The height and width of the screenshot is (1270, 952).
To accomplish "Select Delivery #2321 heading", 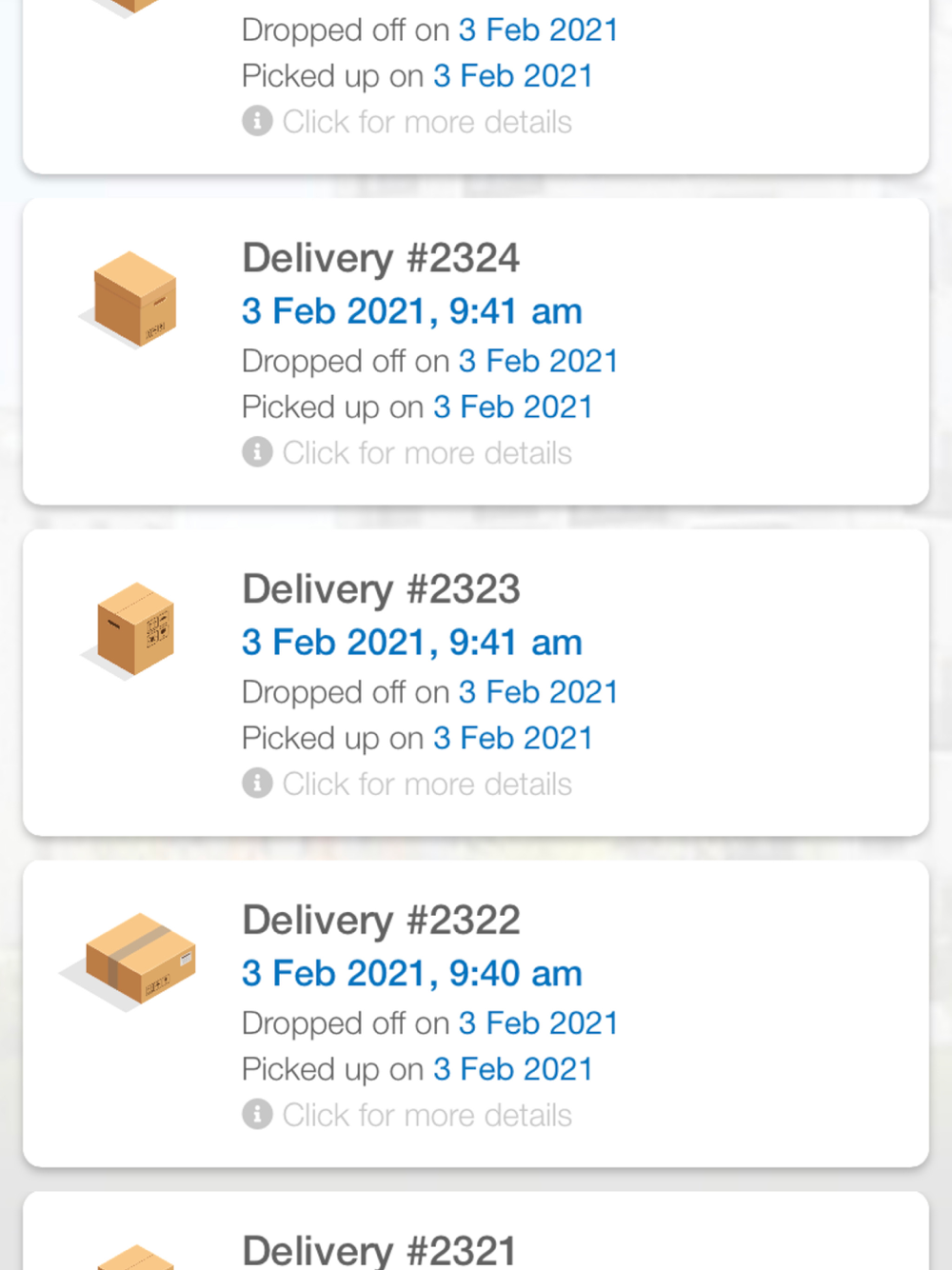I will (380, 1251).
